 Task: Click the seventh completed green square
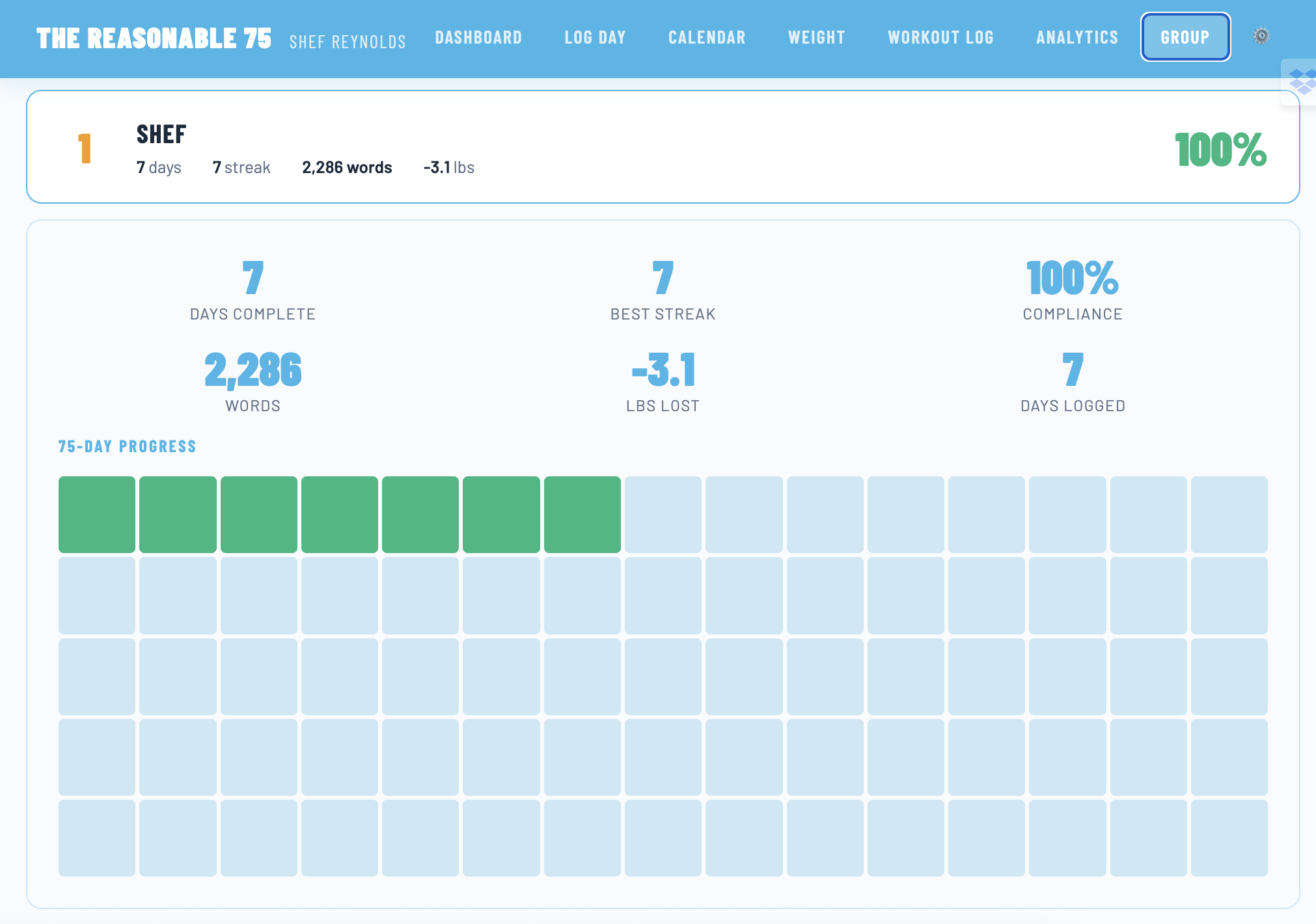[583, 515]
